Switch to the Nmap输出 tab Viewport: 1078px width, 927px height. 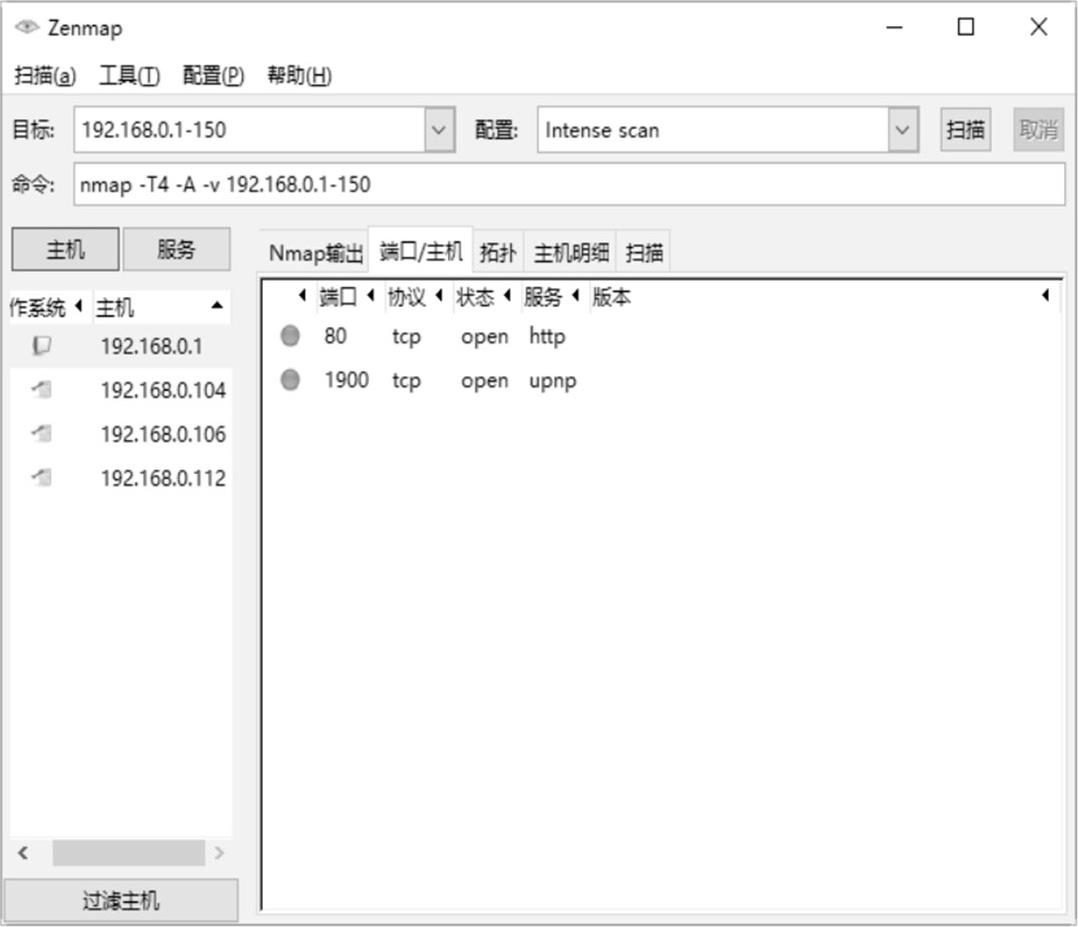[315, 253]
